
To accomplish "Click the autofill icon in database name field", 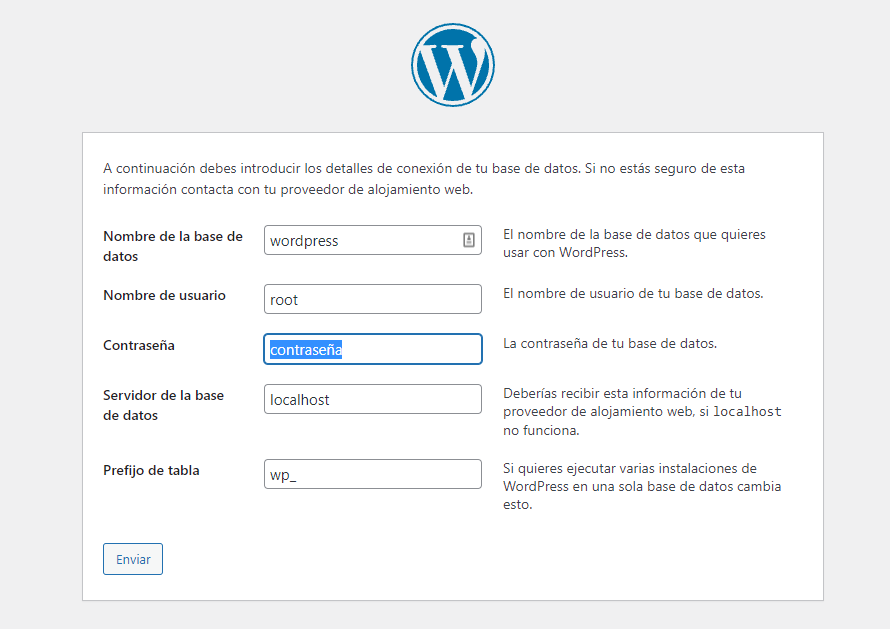I will (x=469, y=240).
